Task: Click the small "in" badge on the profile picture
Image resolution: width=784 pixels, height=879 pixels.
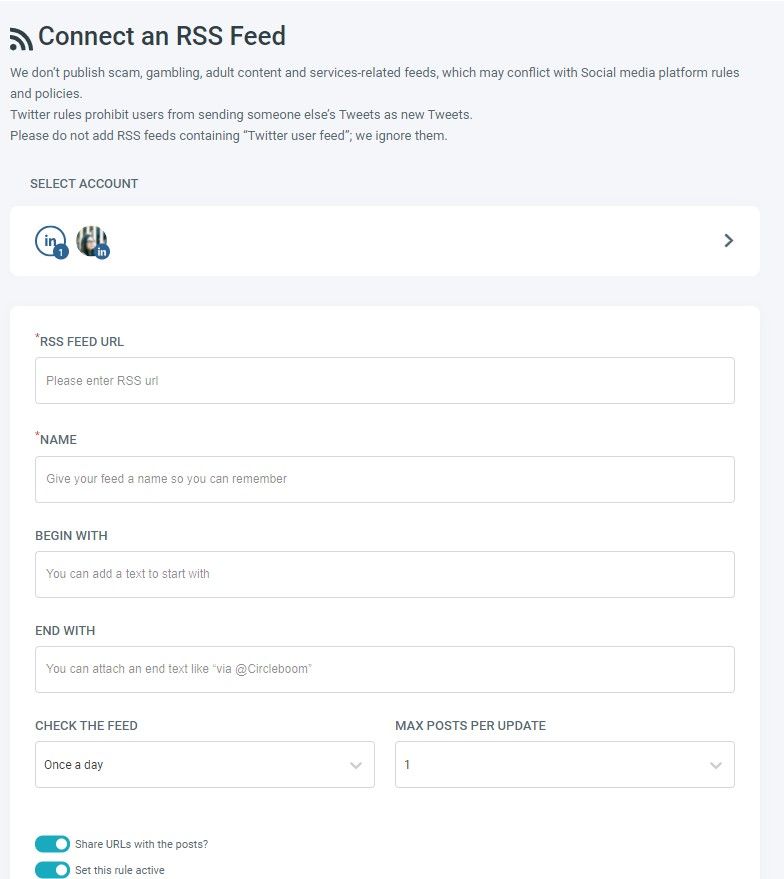Action: pyautogui.click(x=101, y=252)
